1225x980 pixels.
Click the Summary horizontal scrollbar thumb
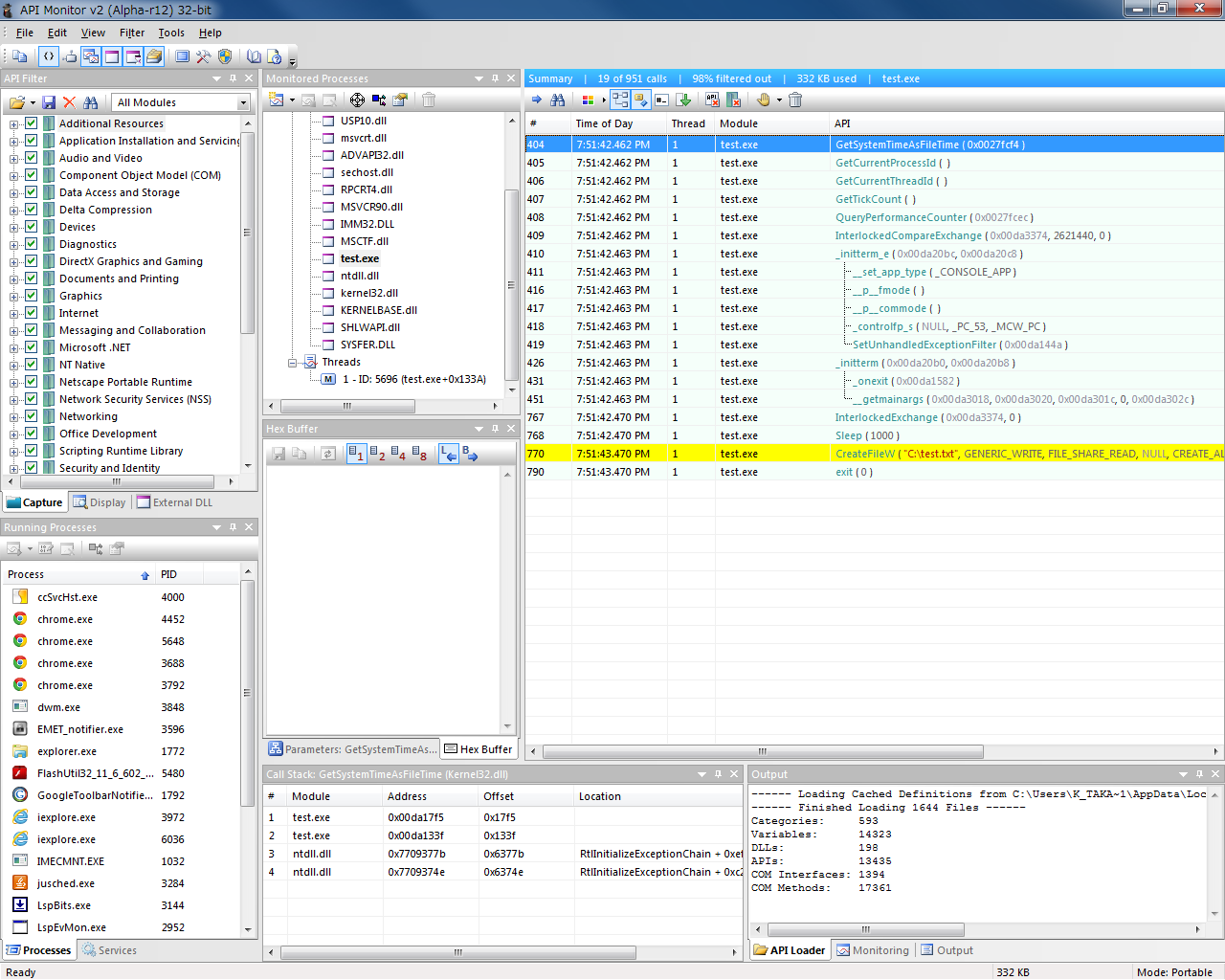click(762, 751)
